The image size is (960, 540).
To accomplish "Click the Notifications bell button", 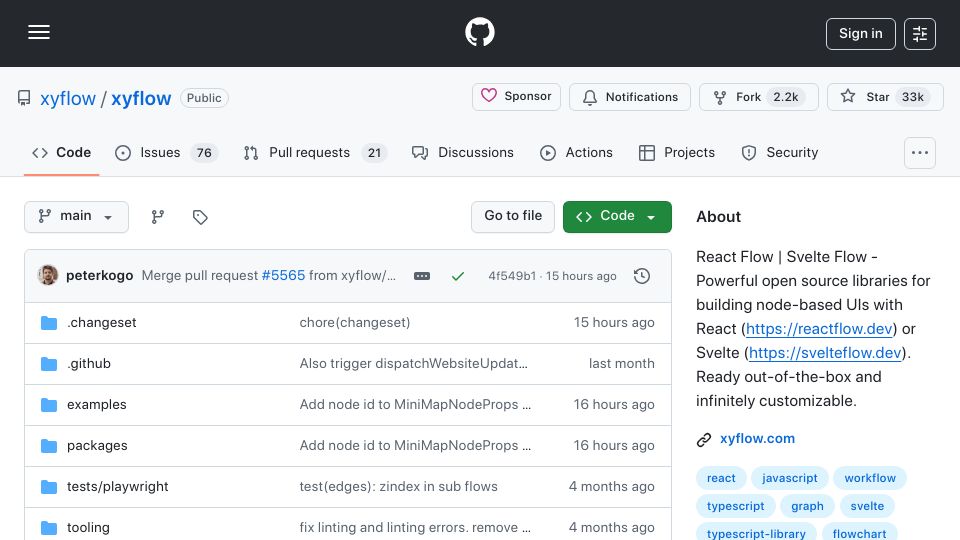I will [629, 97].
